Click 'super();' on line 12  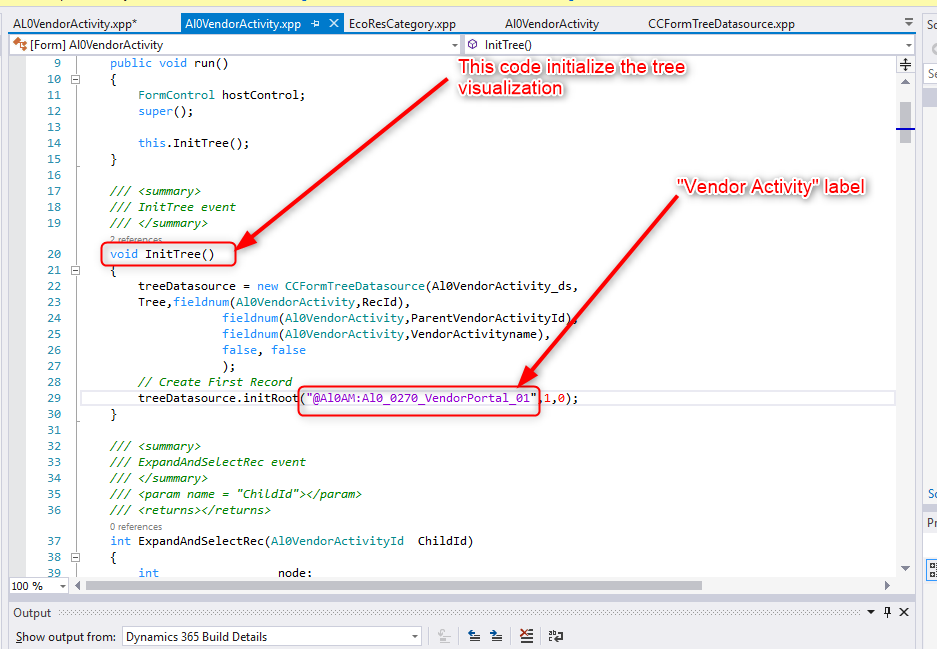(x=166, y=111)
